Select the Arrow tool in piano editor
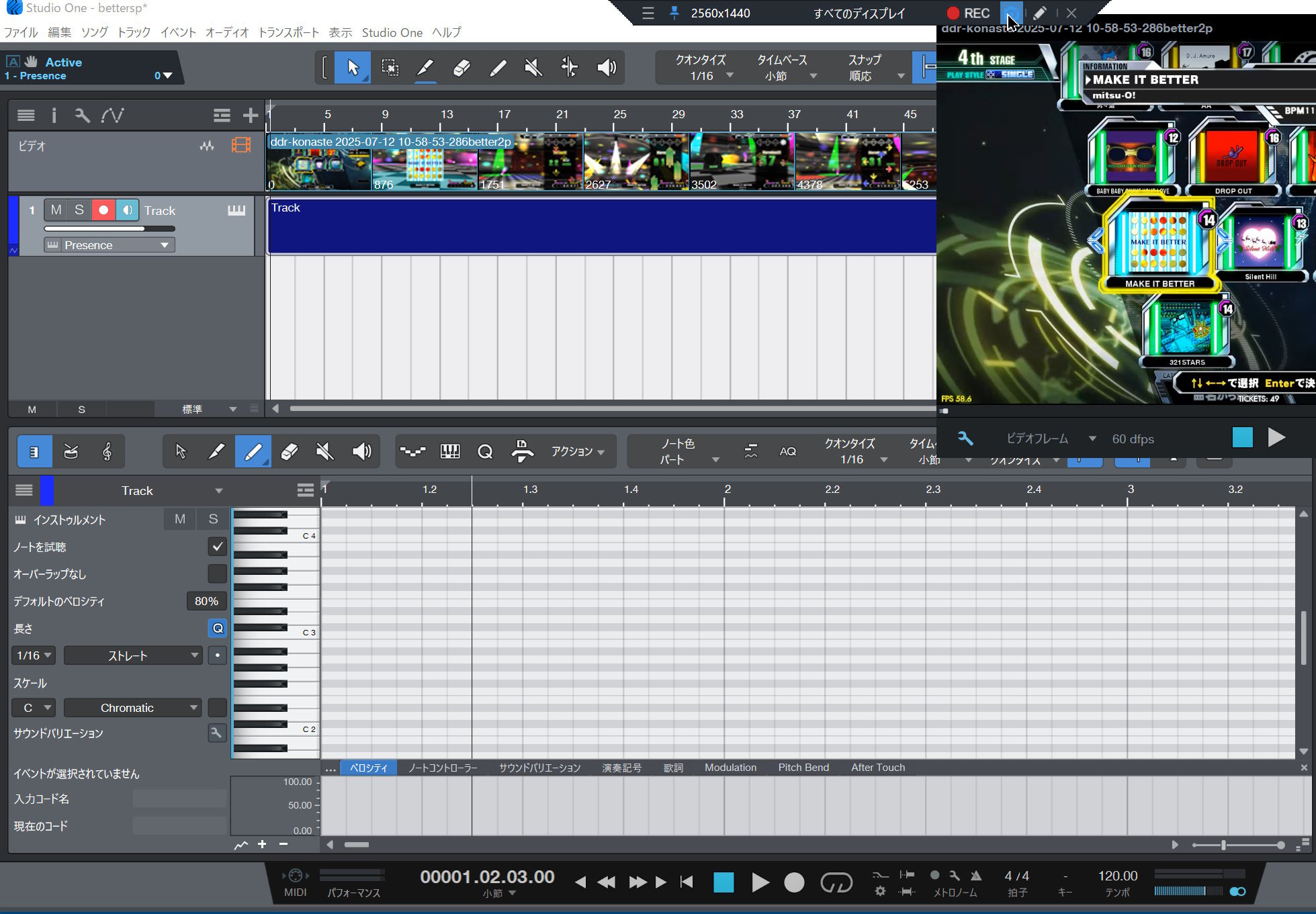The image size is (1316, 914). (180, 451)
